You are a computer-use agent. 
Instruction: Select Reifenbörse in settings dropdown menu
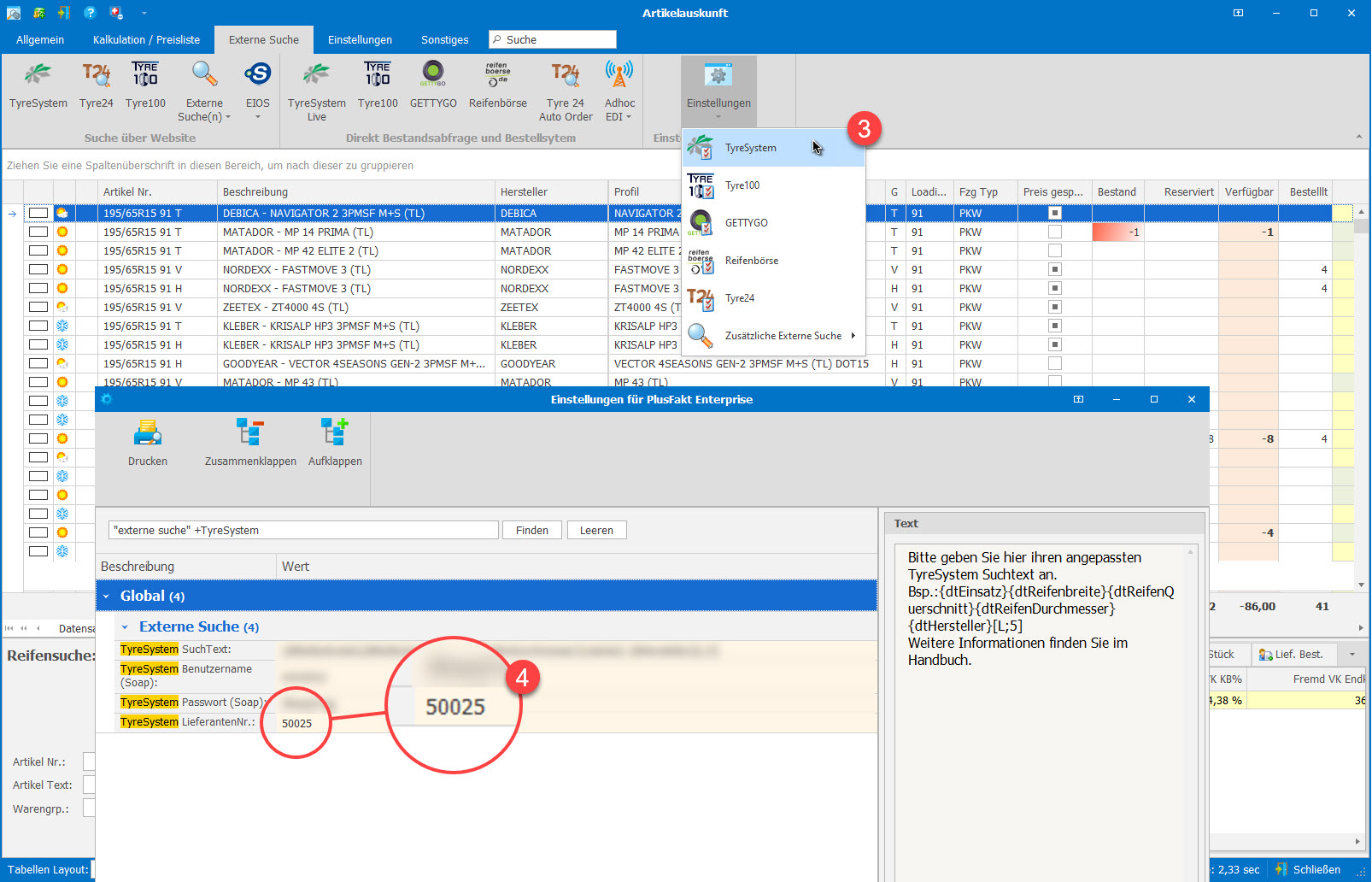tap(773, 261)
